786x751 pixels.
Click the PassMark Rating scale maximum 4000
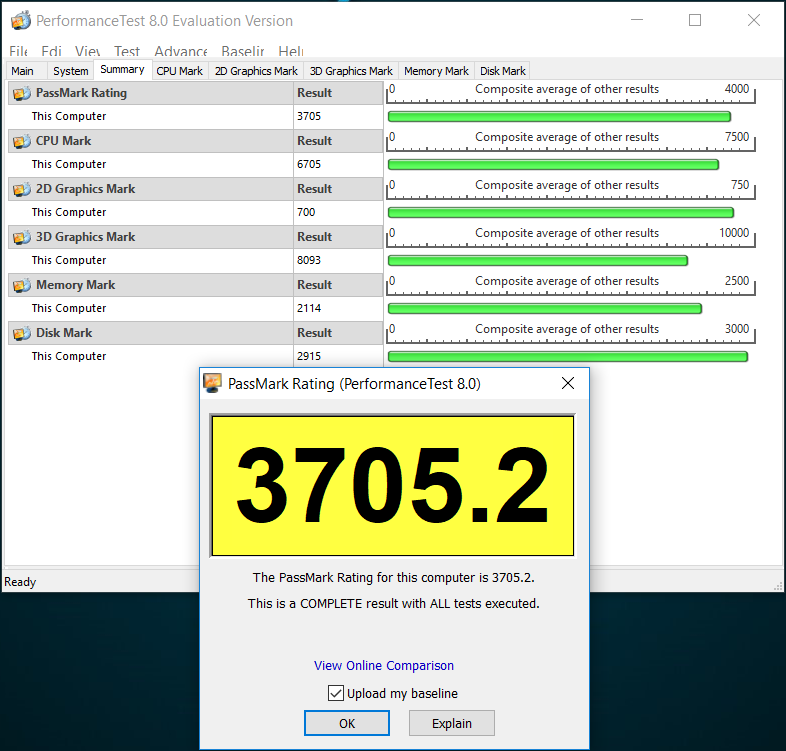737,89
